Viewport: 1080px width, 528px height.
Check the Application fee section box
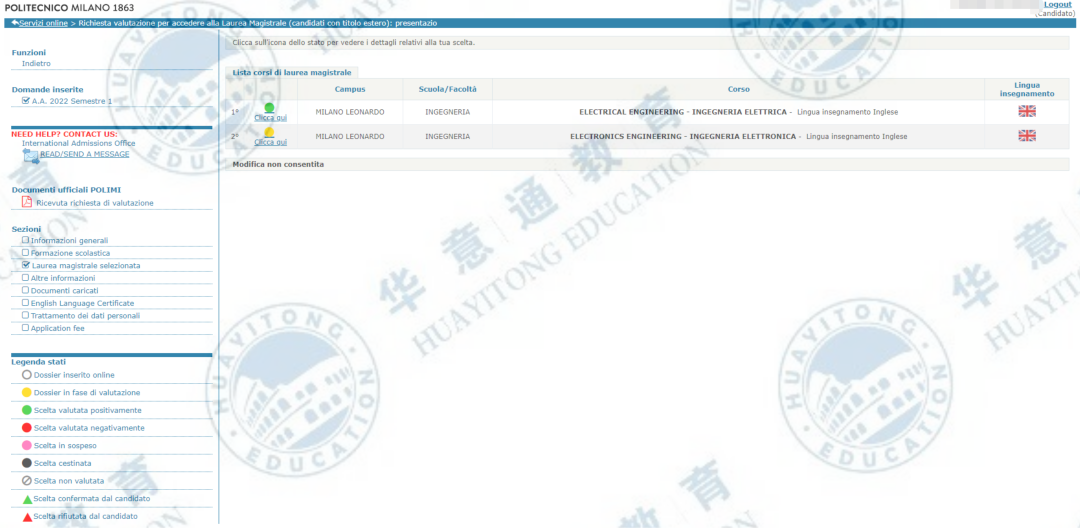(25, 328)
